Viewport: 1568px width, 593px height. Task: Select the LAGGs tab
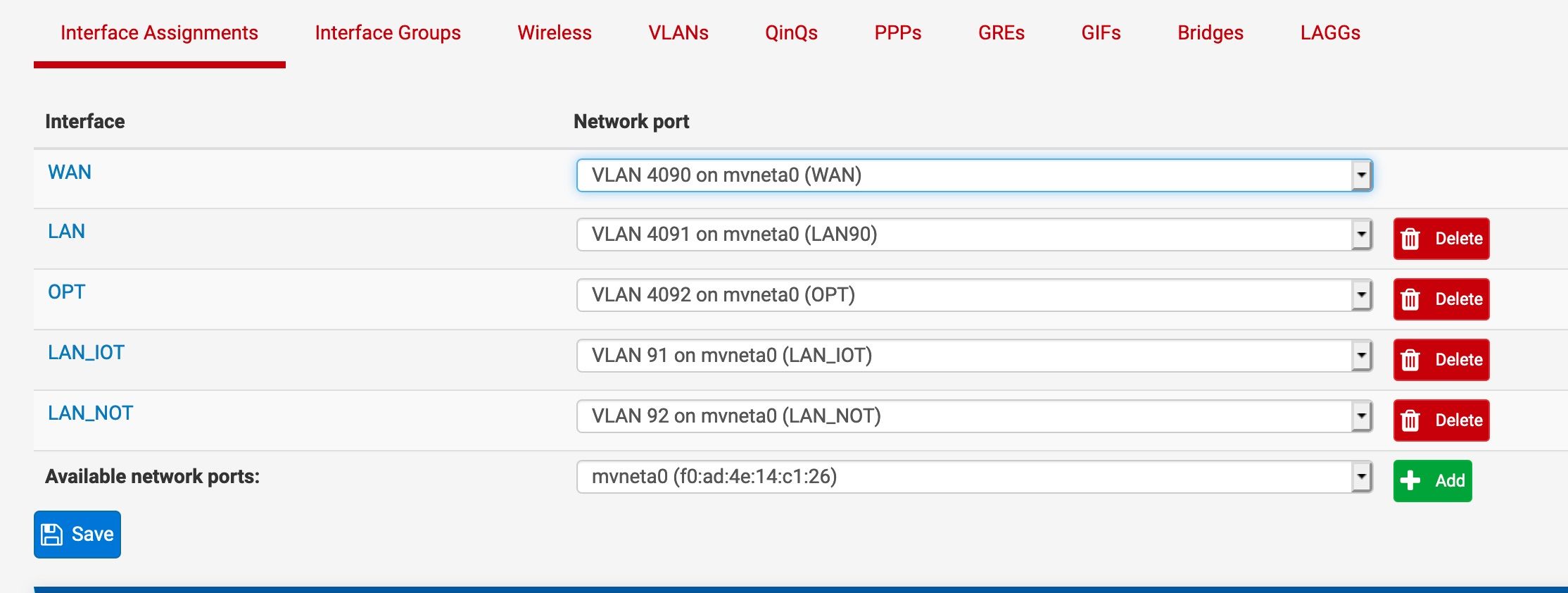click(x=1330, y=33)
